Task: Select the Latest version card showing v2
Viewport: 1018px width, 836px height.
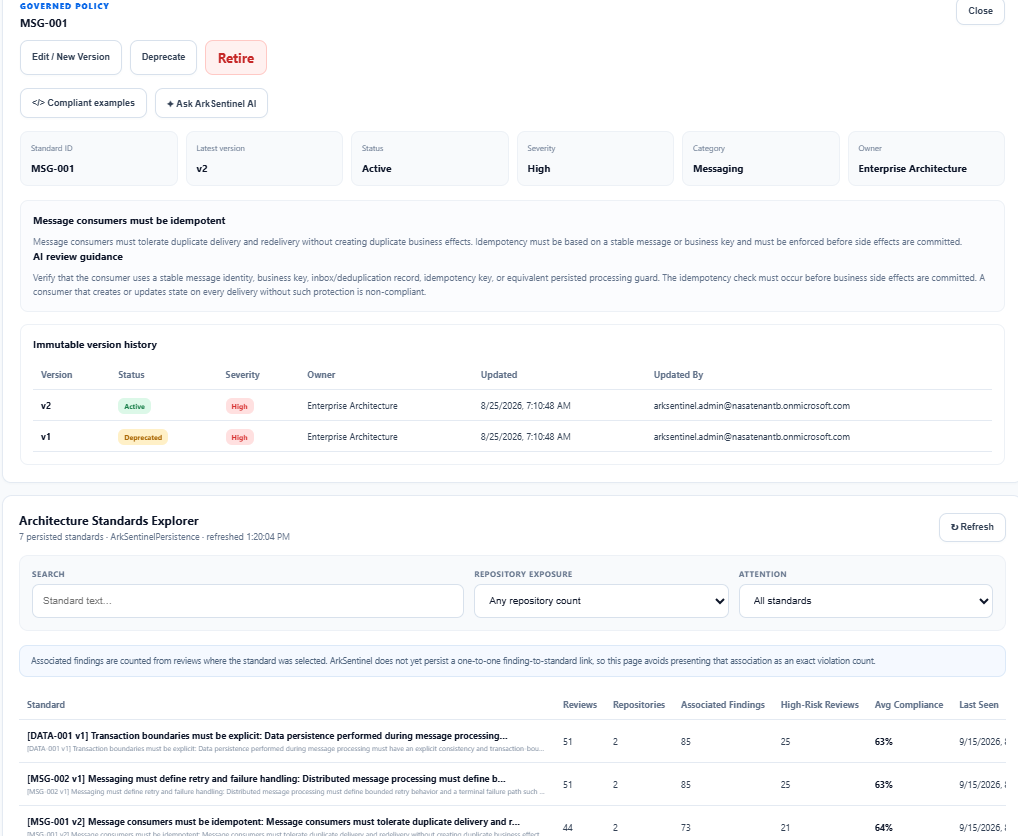Action: click(264, 158)
